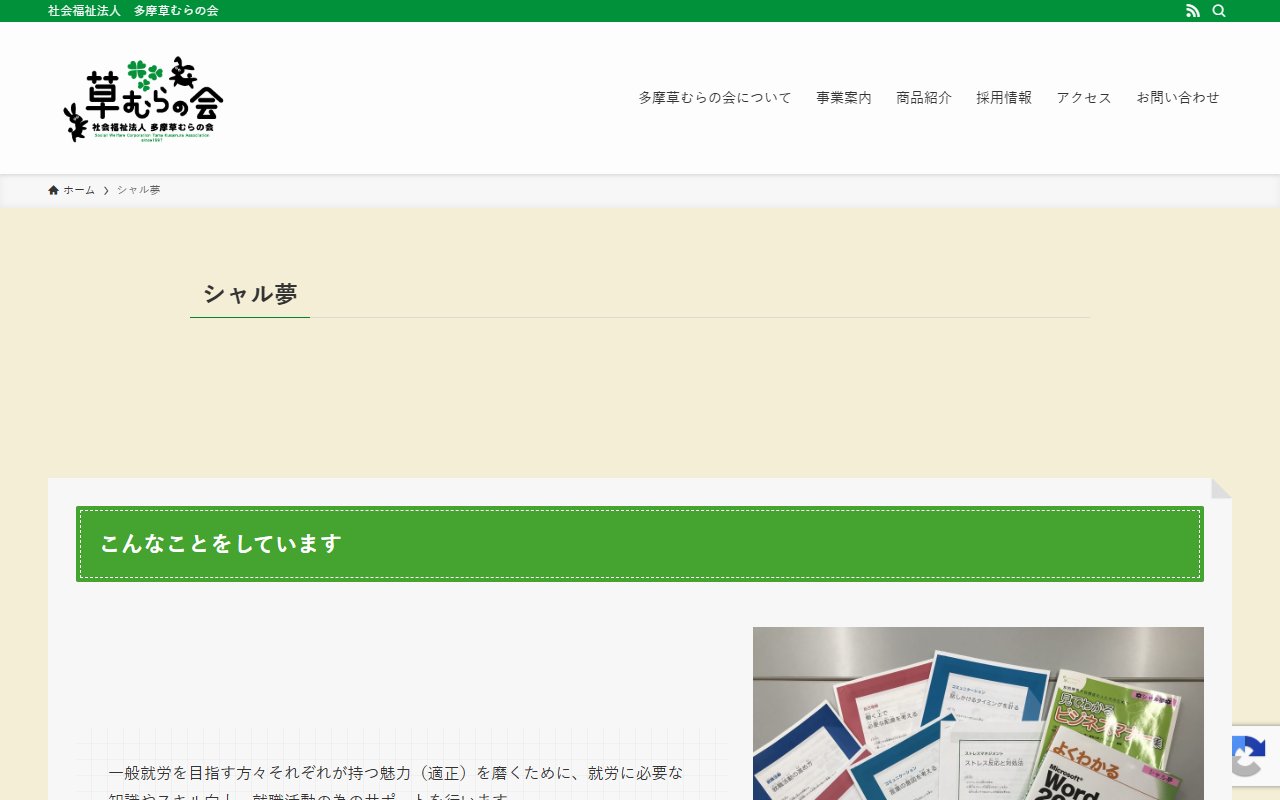Click the シャル夢 page title
This screenshot has height=800, width=1280.
250,294
